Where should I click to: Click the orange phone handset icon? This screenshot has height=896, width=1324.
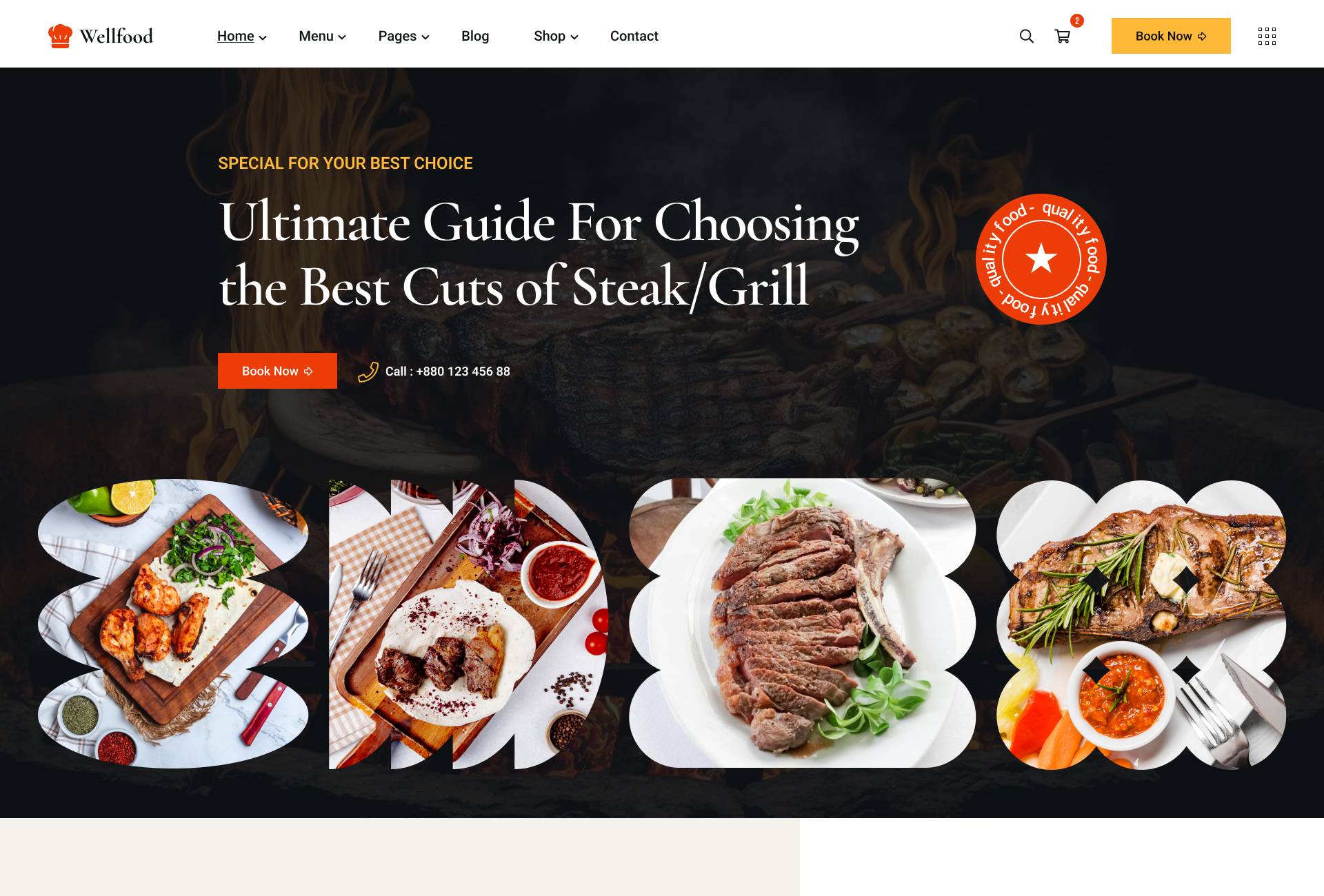368,371
